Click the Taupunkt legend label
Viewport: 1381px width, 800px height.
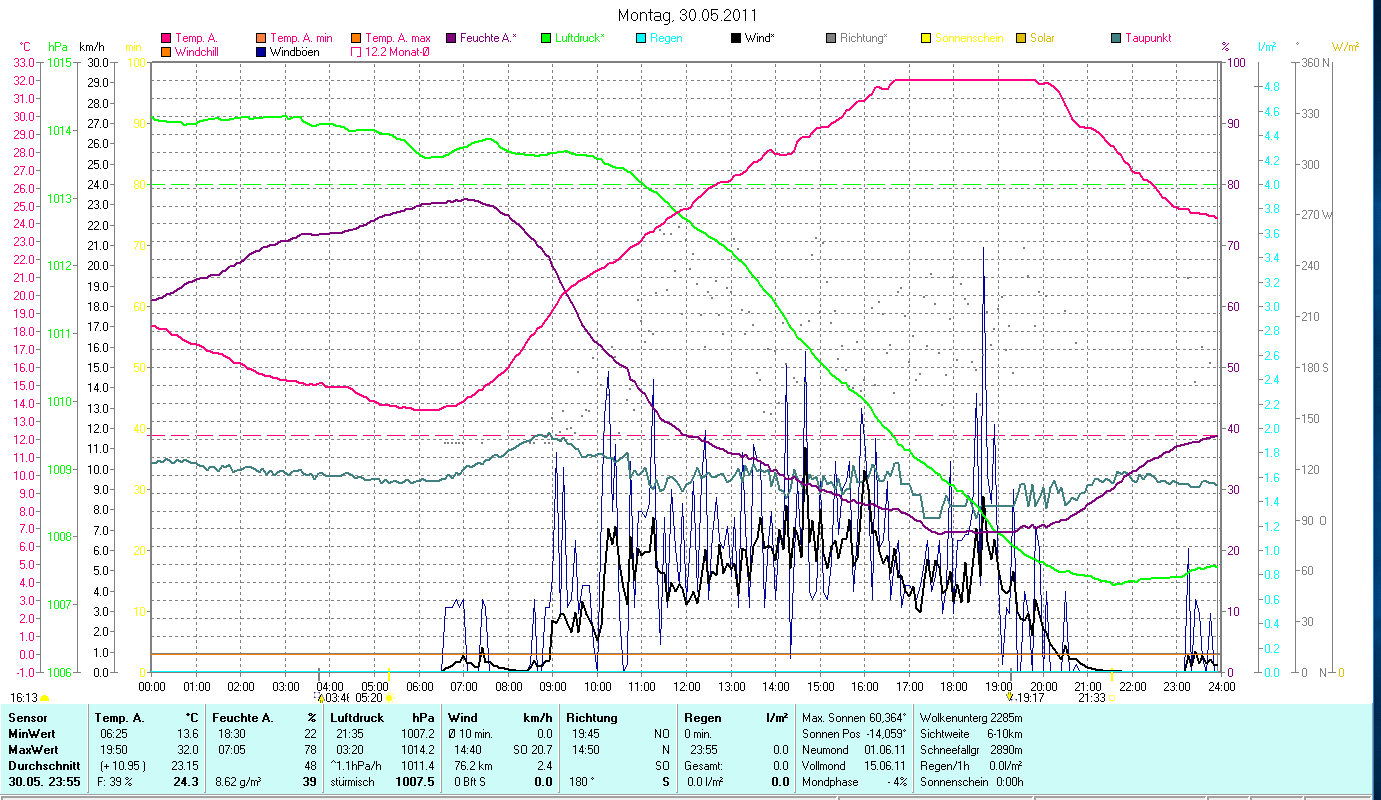1147,38
